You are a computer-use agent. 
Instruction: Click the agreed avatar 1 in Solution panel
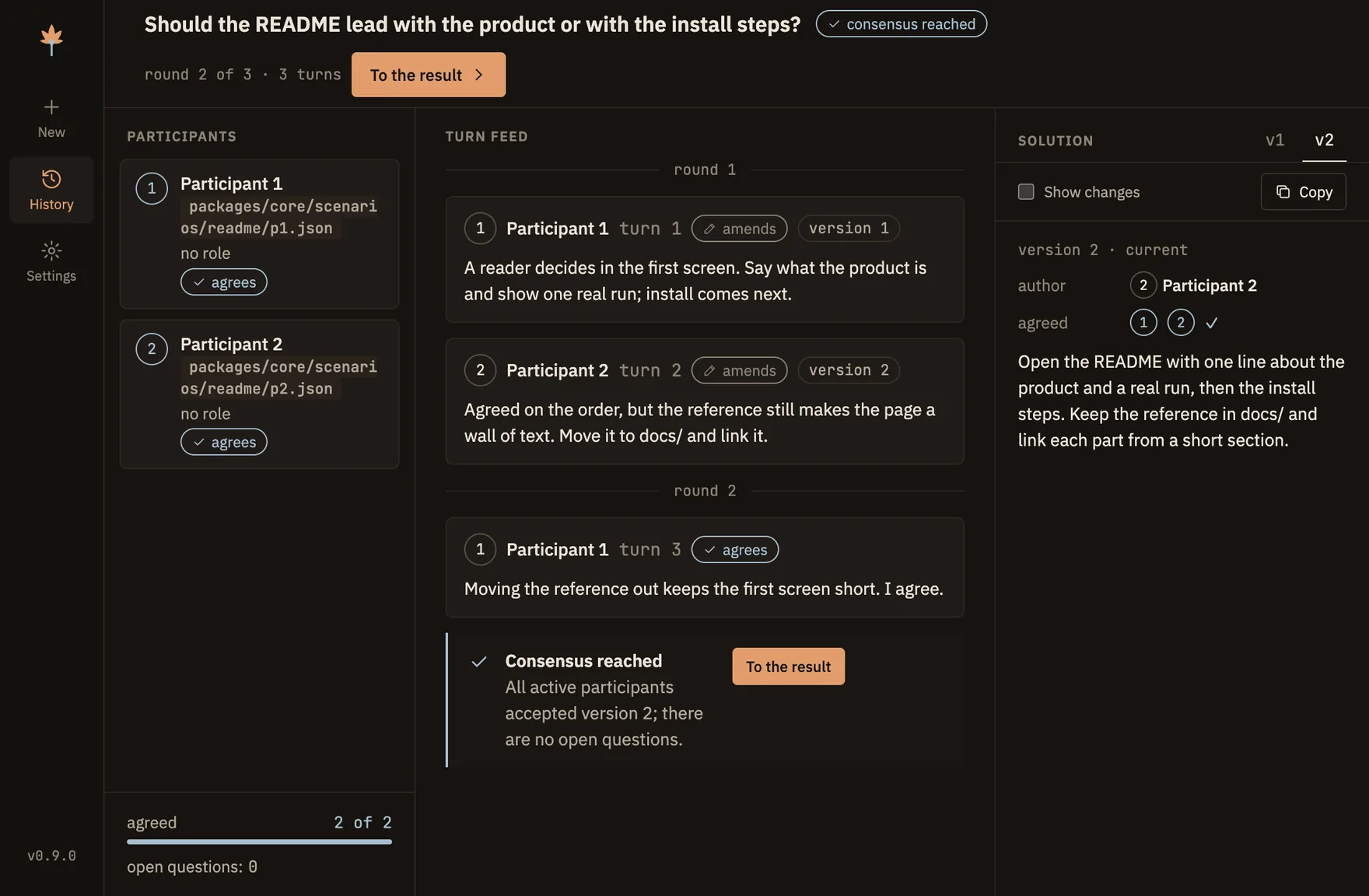(1143, 322)
